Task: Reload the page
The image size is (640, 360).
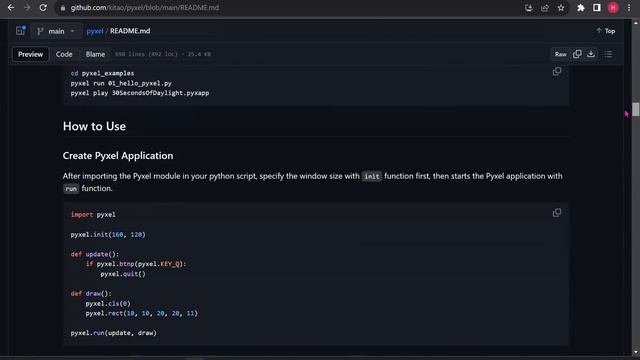Action: (43, 8)
